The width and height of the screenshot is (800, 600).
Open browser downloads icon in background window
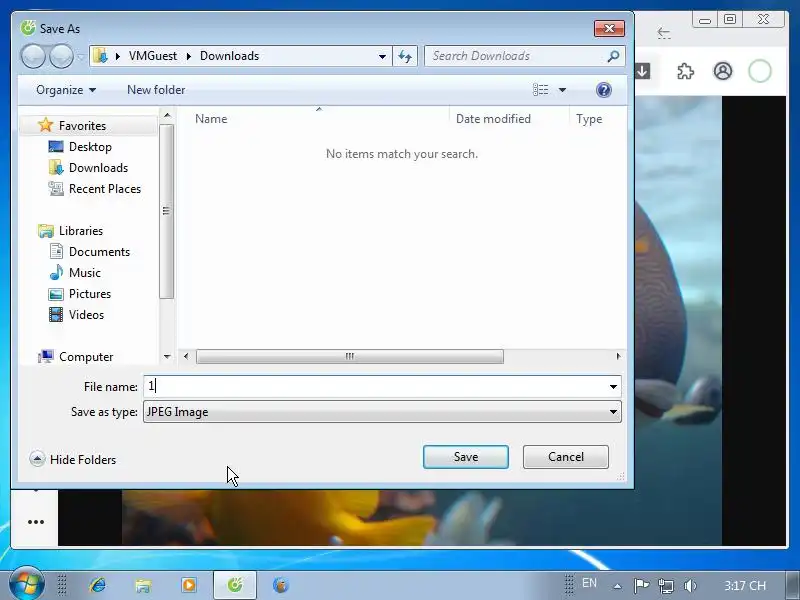pyautogui.click(x=642, y=71)
